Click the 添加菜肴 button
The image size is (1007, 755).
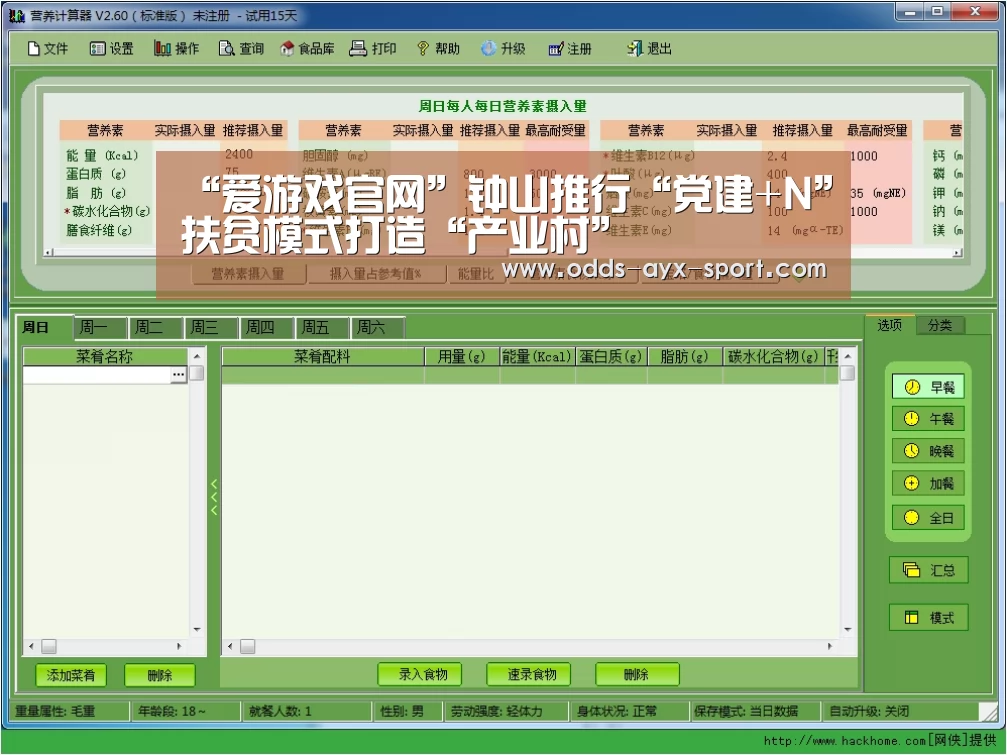pos(71,675)
